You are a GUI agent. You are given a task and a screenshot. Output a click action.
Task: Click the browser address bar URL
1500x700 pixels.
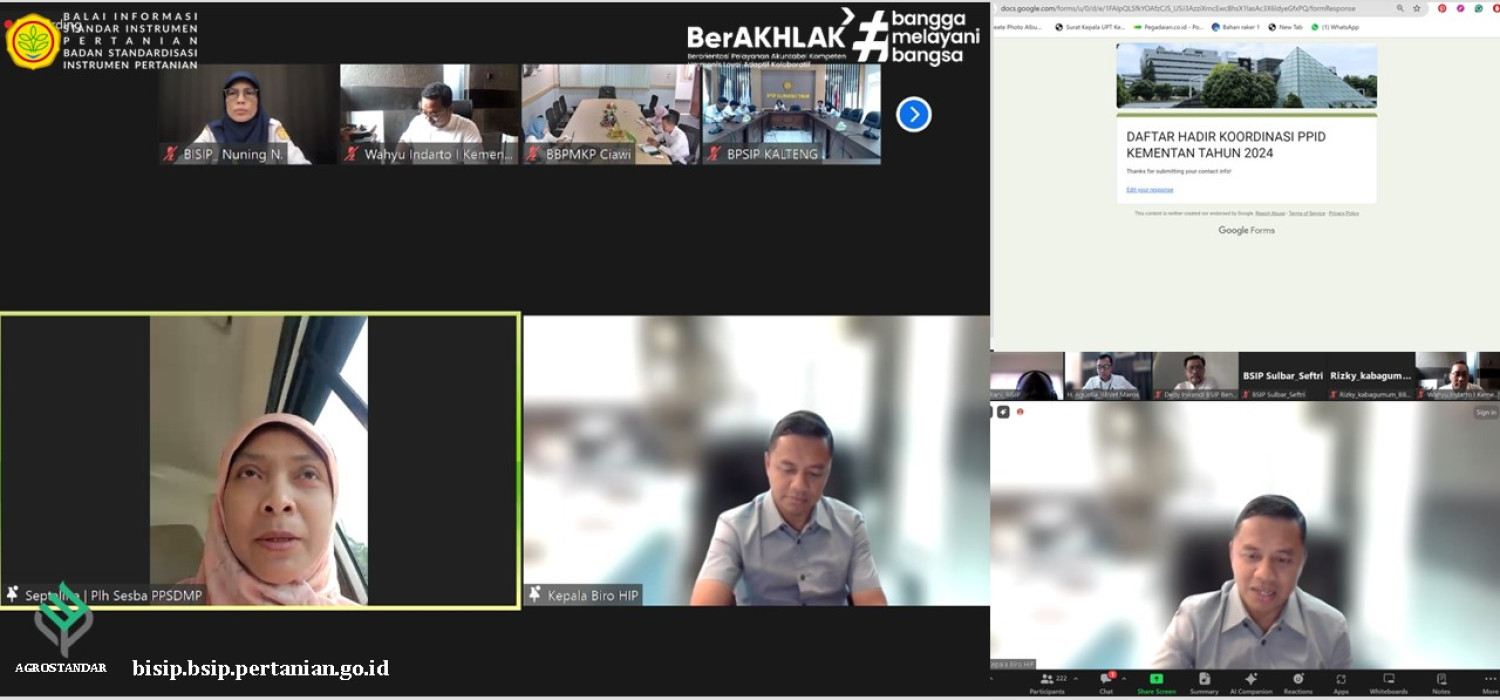(1178, 8)
